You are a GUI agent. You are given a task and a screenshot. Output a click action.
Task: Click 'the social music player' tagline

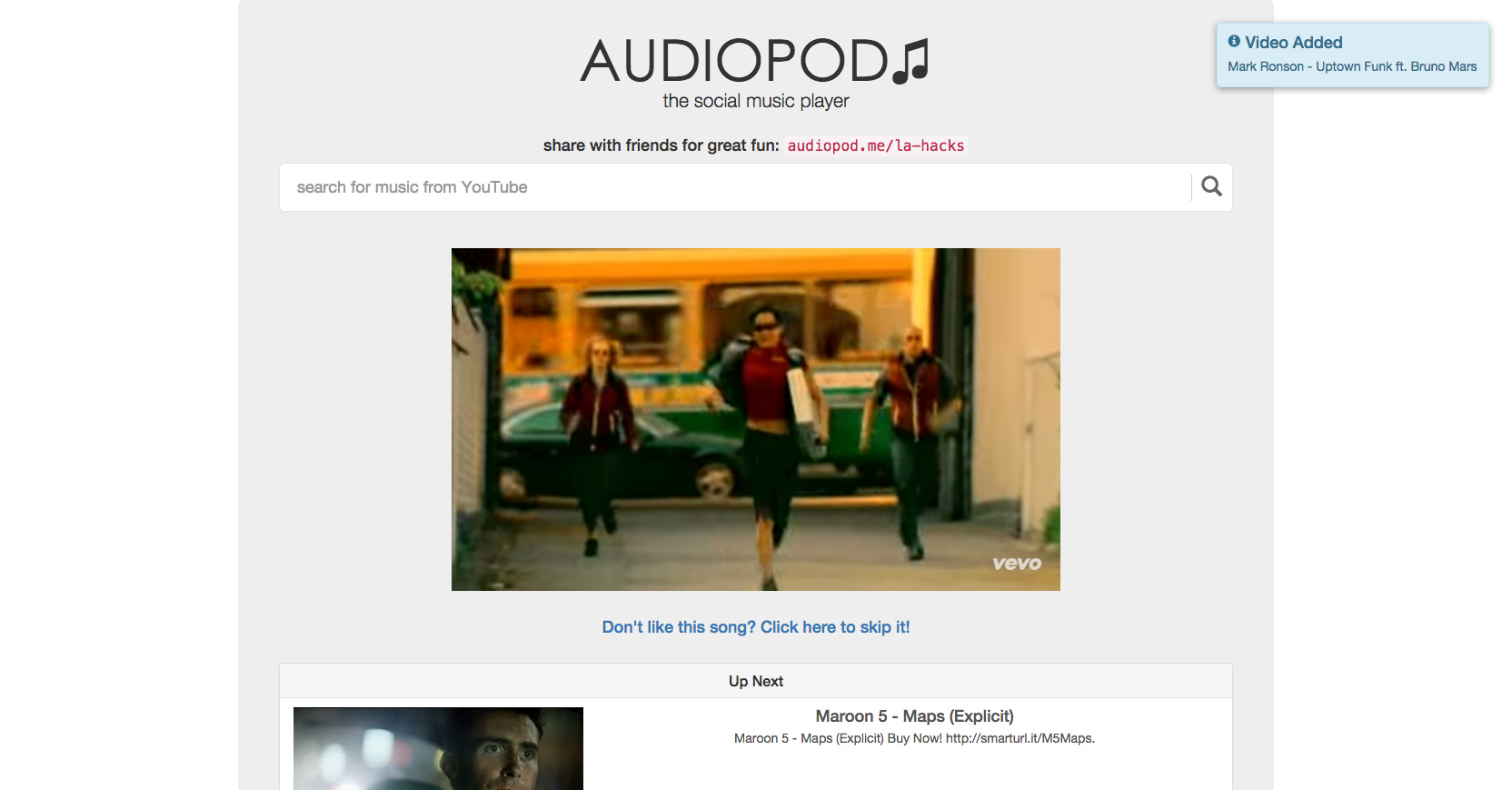pos(756,101)
